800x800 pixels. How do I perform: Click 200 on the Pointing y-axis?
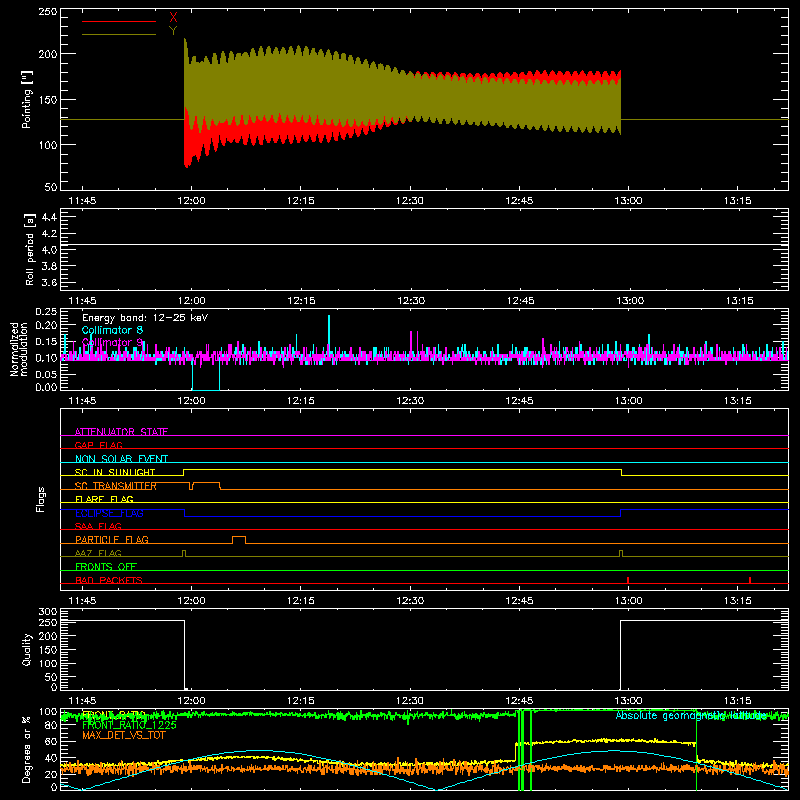[48, 54]
